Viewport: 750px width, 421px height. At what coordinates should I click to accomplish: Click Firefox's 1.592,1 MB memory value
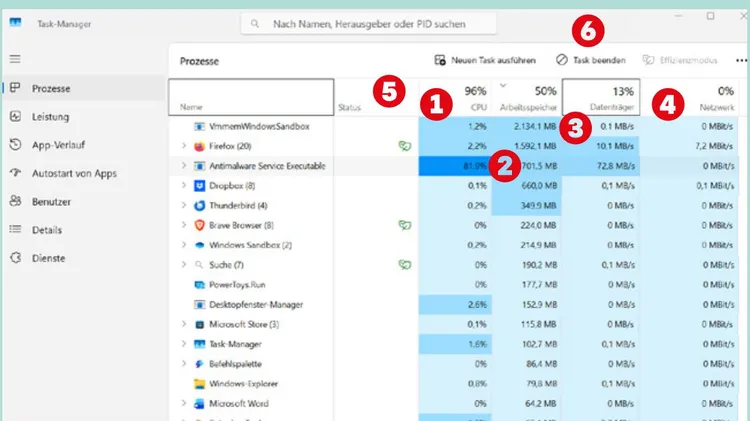[535, 146]
